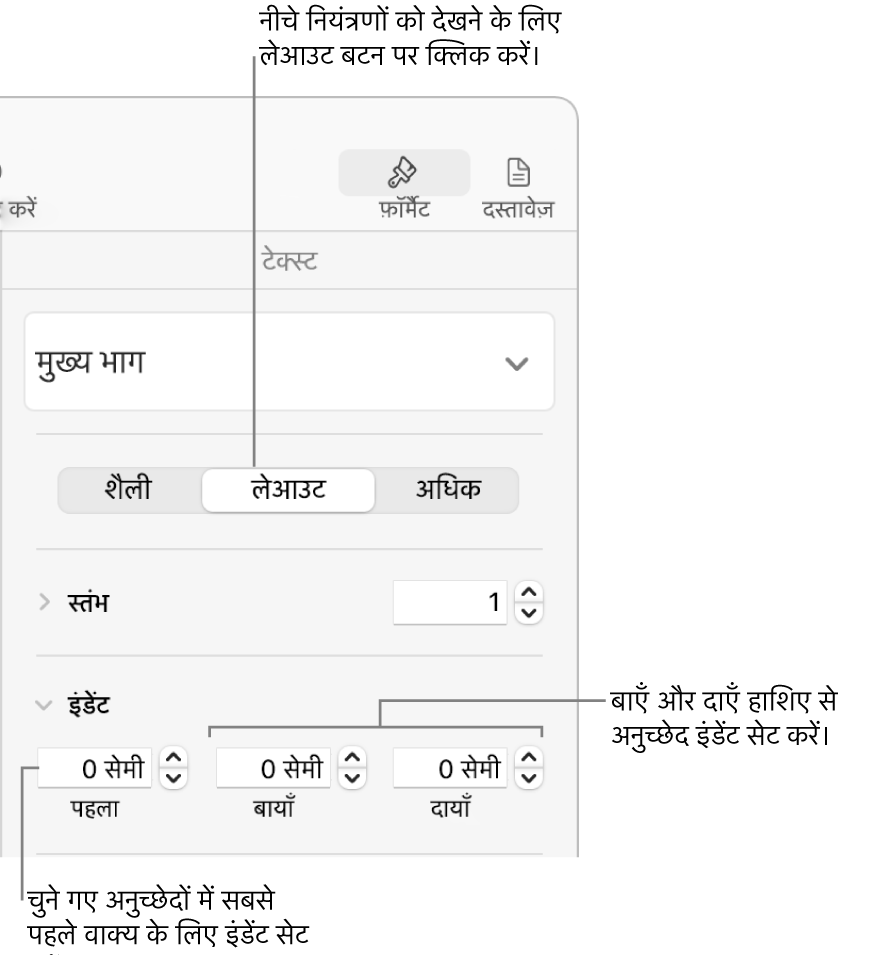
Task: Decrease the पहला first-line indent
Action: tap(174, 778)
